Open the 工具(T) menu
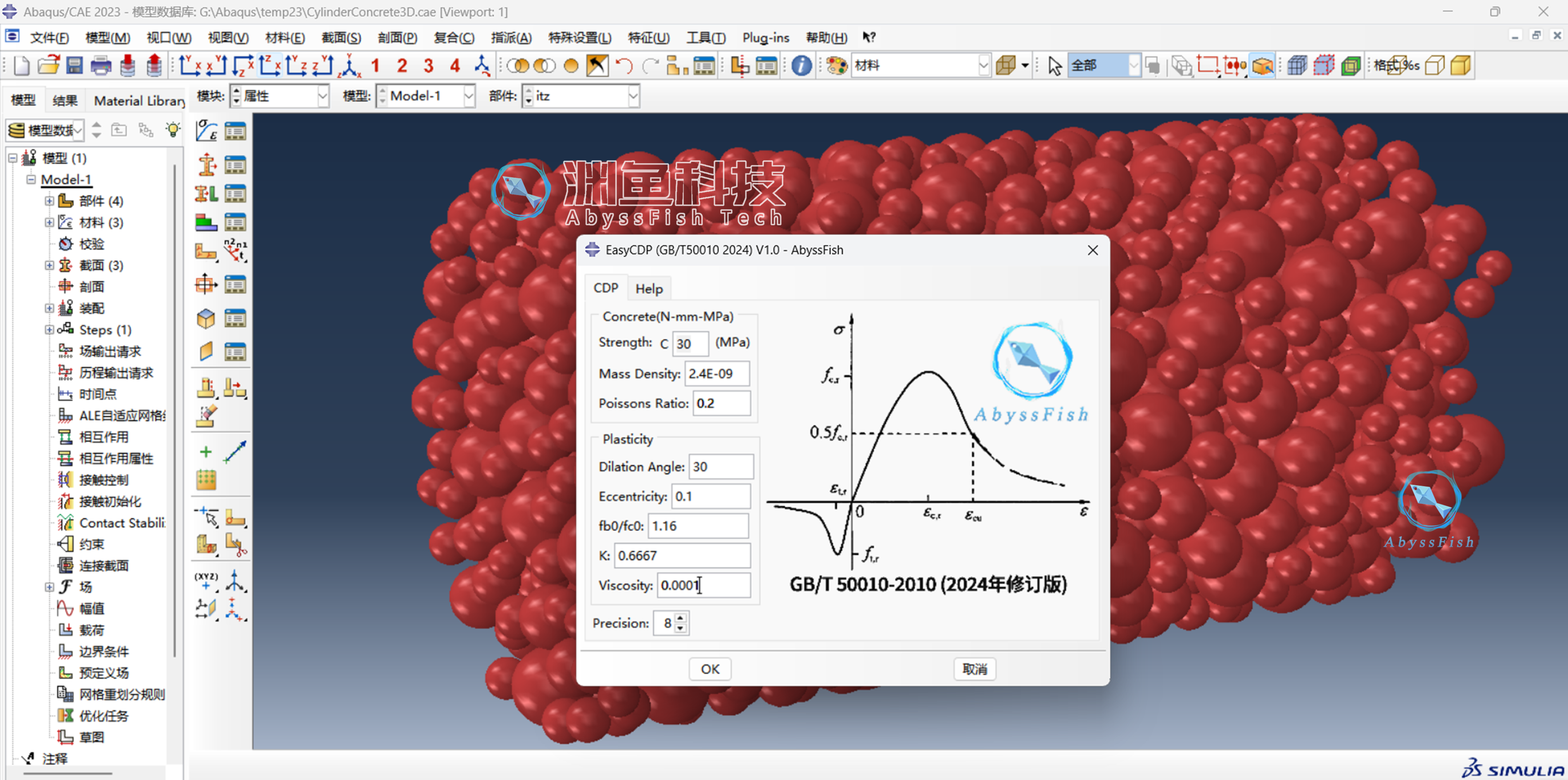The image size is (1568, 780). [x=706, y=38]
